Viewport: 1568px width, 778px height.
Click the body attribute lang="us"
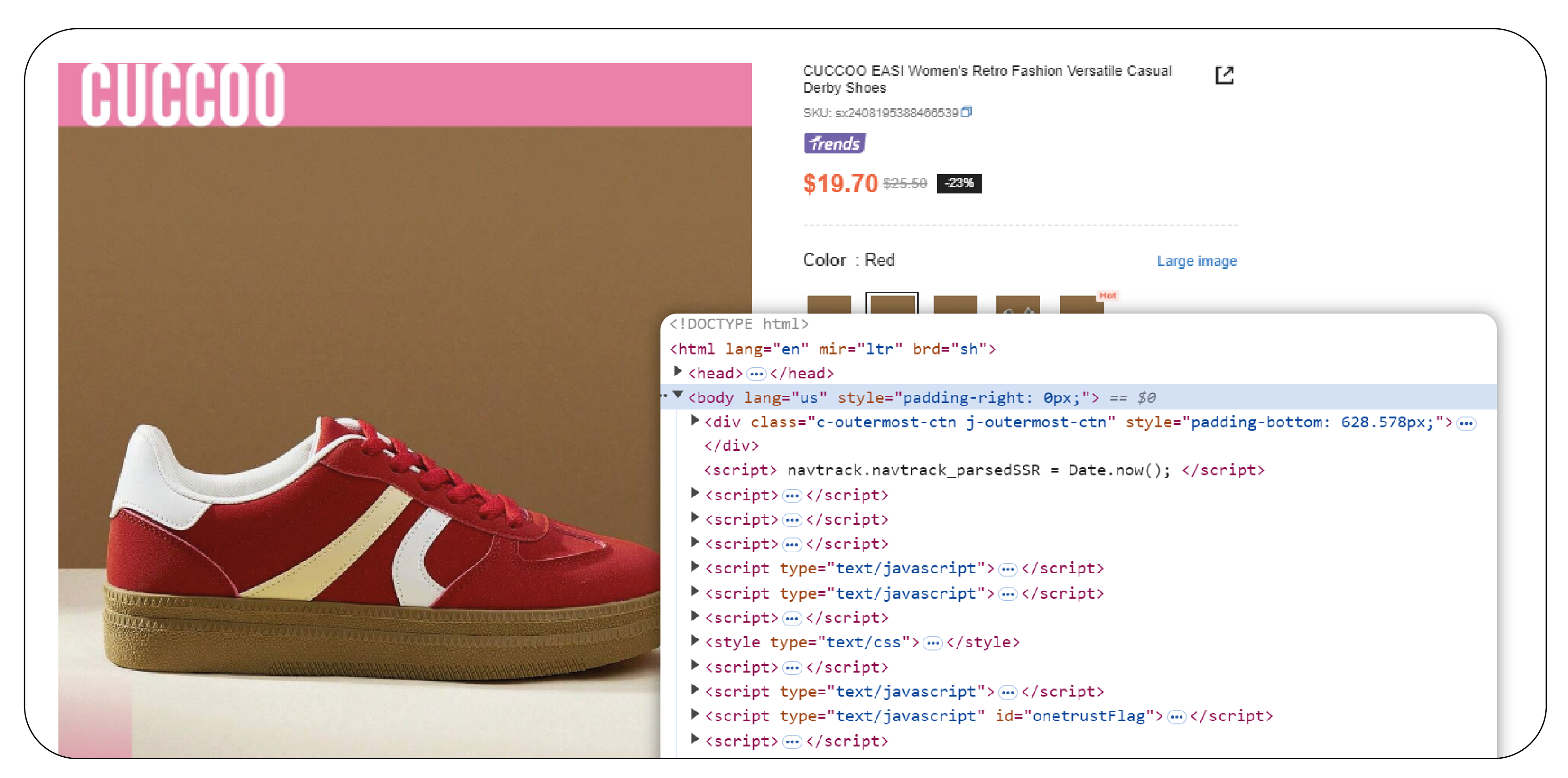pos(785,398)
